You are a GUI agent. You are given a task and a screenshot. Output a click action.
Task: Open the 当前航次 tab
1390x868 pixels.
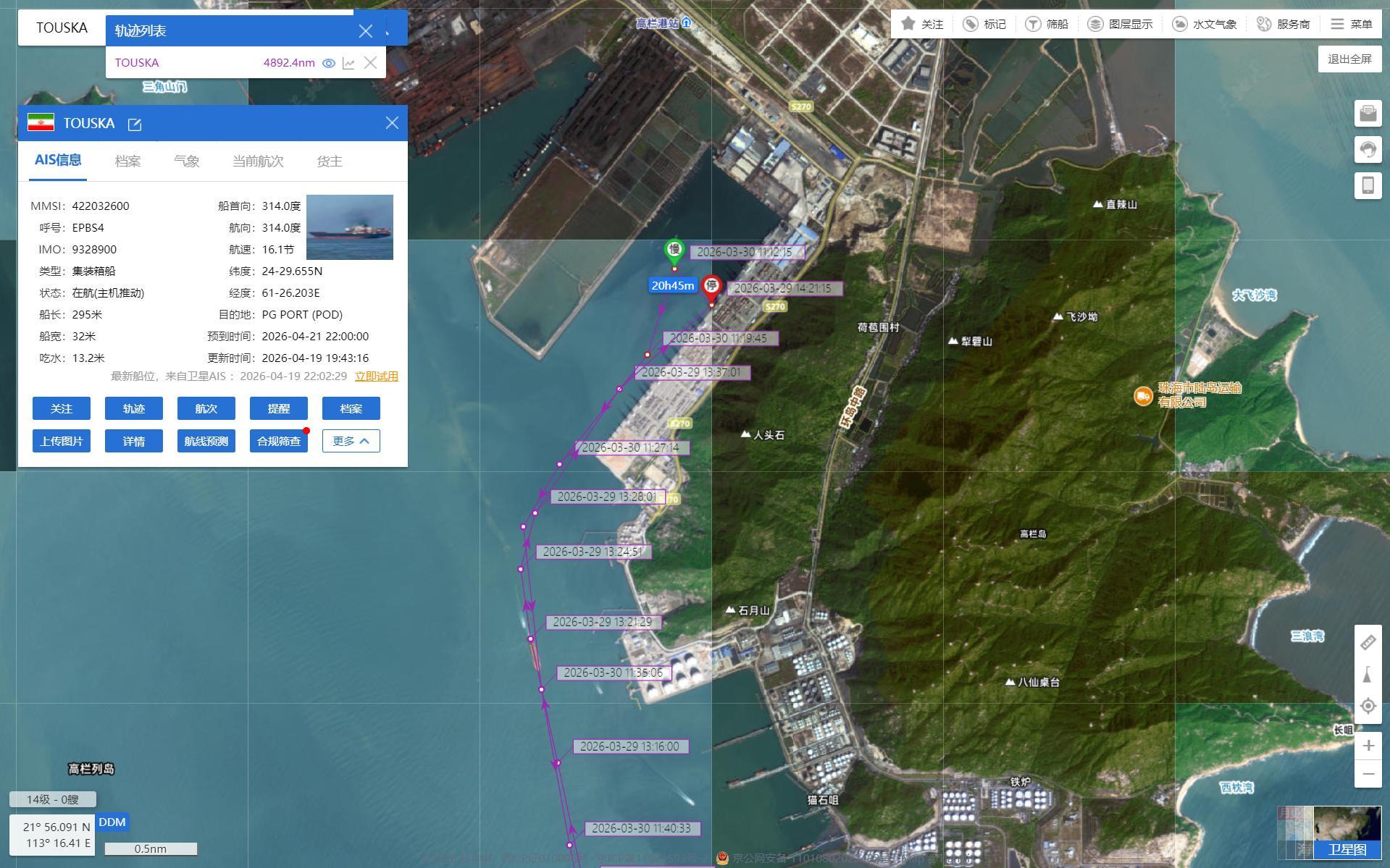pos(258,161)
